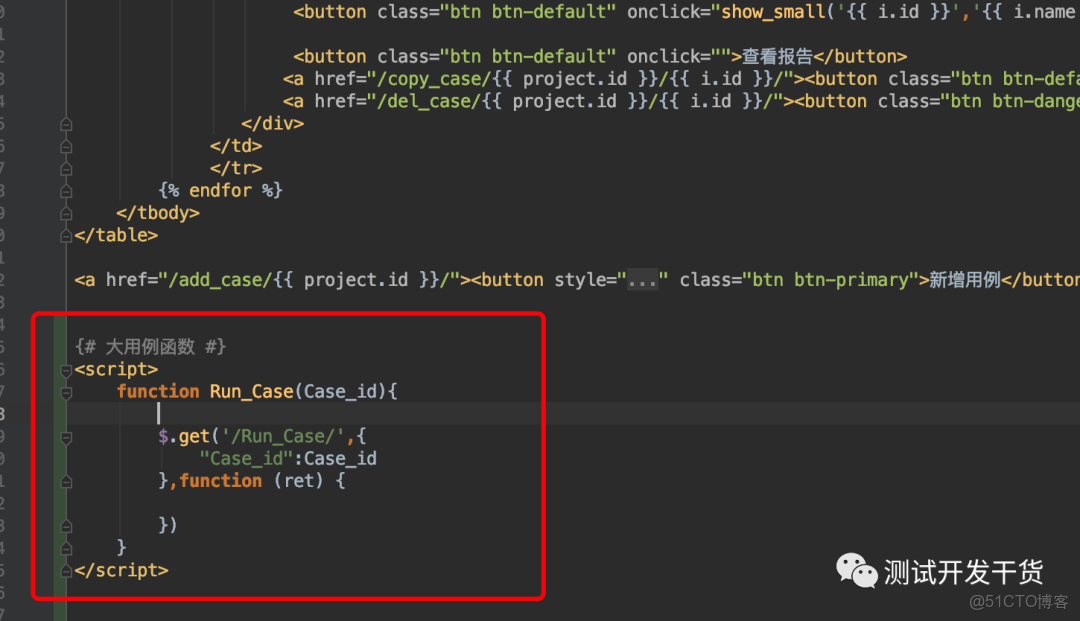Click the btn btn-primary class value
Screen dimensions: 1080x621
pos(831,280)
